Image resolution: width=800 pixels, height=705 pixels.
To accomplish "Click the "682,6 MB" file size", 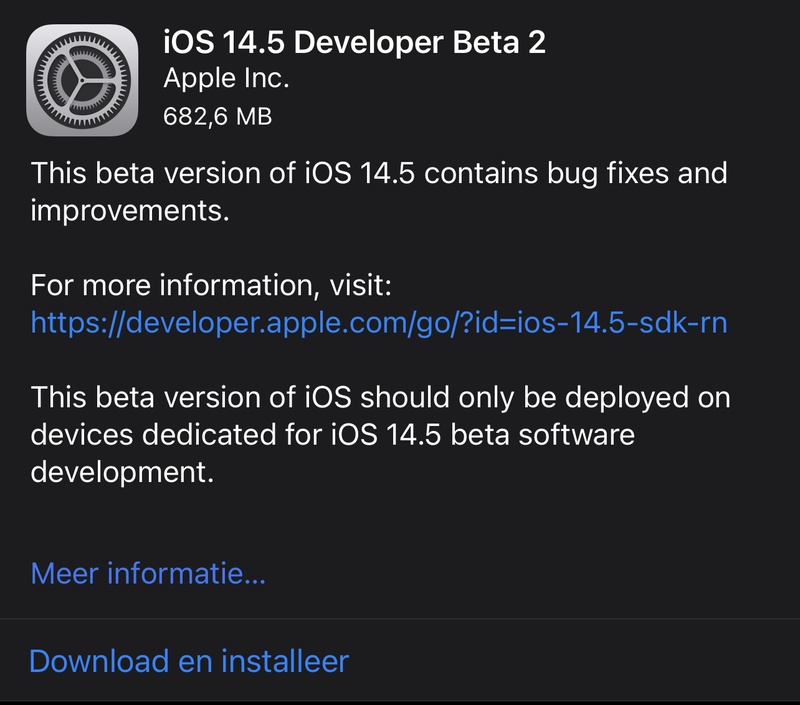I will (x=217, y=116).
